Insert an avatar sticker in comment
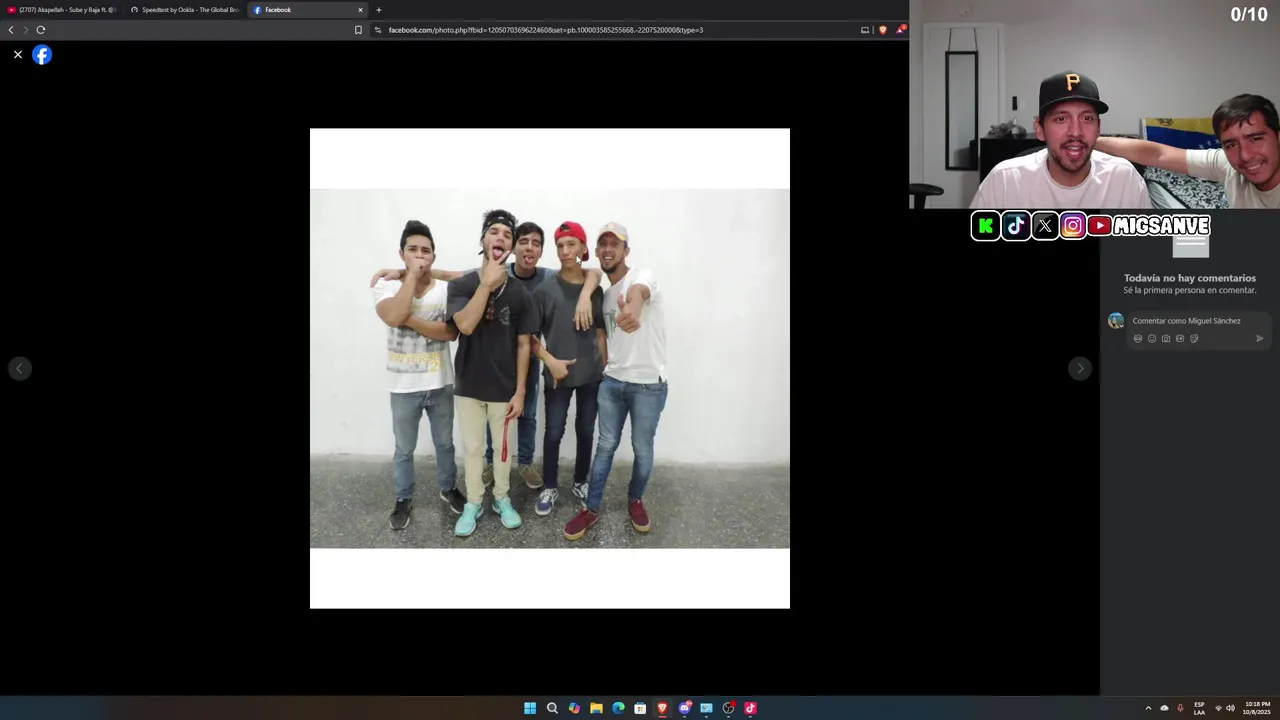 coord(1138,339)
